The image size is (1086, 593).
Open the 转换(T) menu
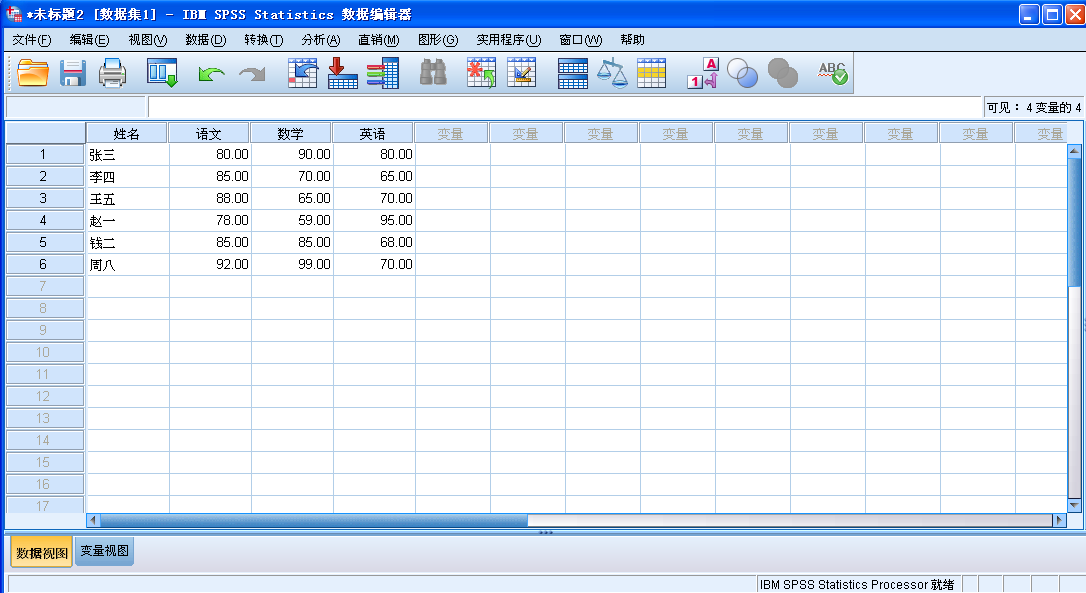tap(263, 40)
